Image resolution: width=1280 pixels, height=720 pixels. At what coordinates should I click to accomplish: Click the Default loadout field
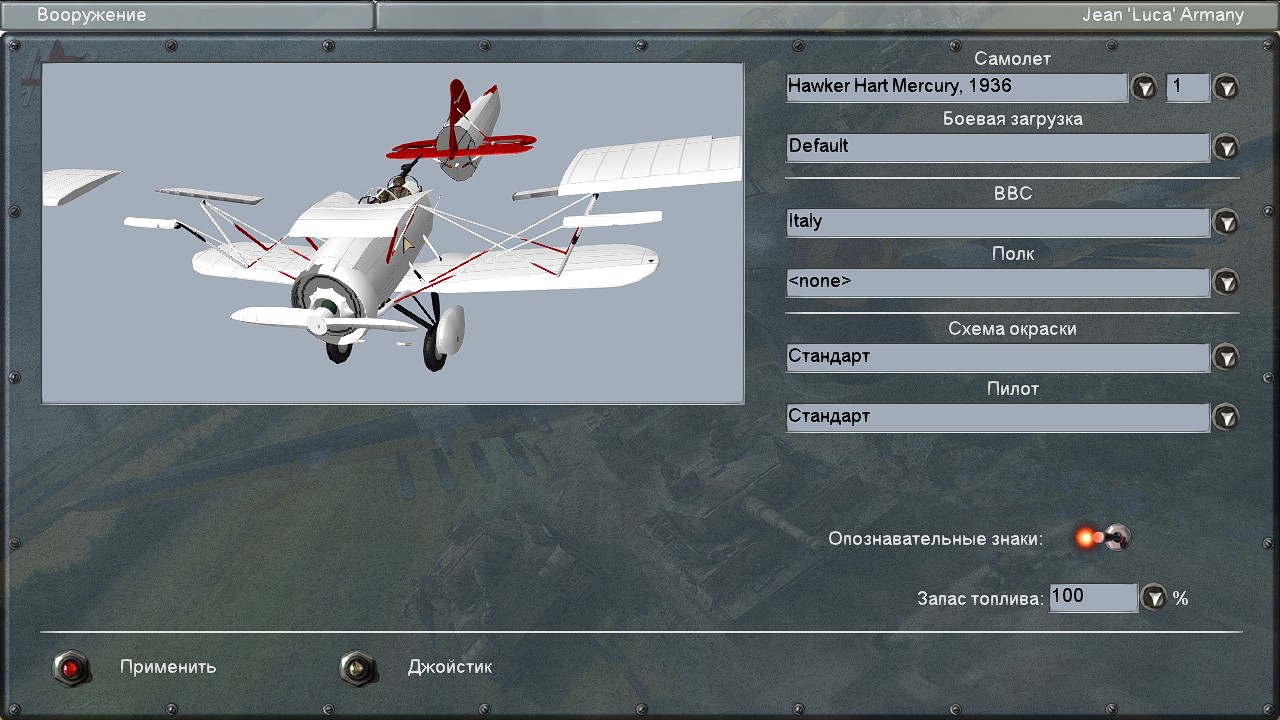pyautogui.click(x=998, y=147)
